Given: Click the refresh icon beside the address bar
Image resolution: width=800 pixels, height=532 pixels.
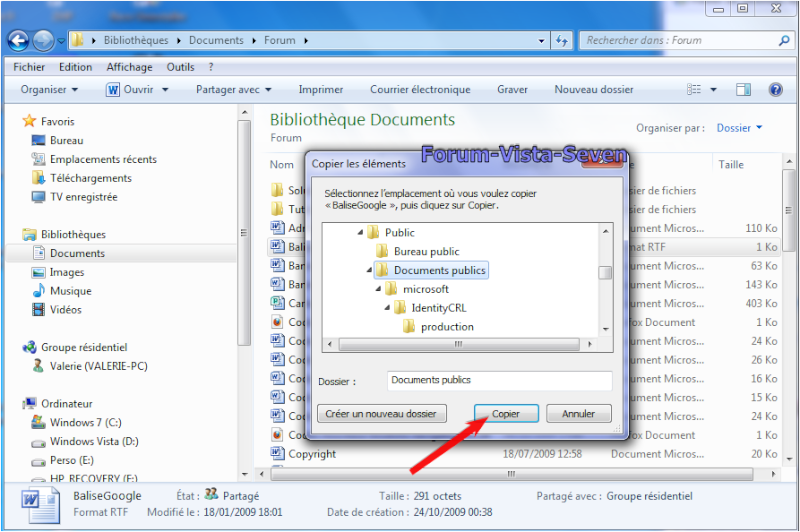Looking at the screenshot, I should pyautogui.click(x=562, y=40).
